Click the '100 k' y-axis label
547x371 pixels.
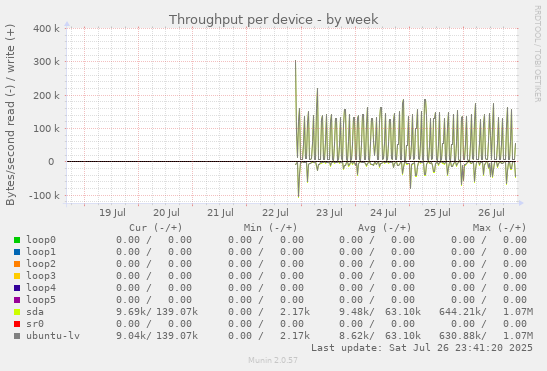click(x=46, y=128)
